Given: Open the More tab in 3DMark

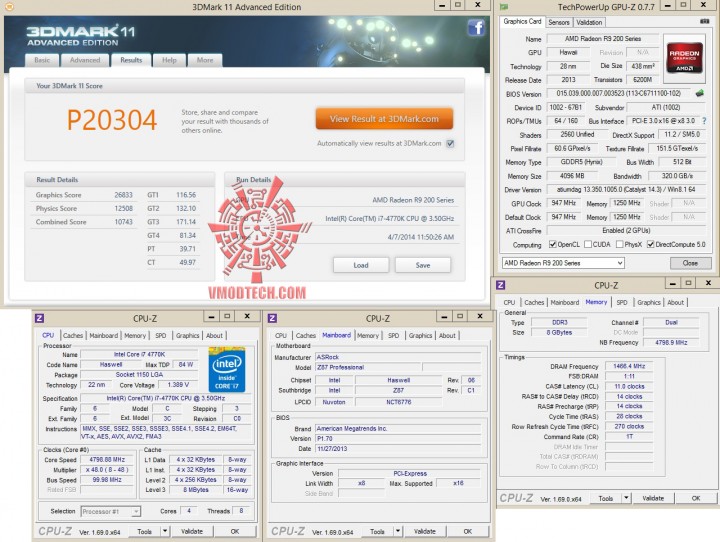Looking at the screenshot, I should pos(205,60).
